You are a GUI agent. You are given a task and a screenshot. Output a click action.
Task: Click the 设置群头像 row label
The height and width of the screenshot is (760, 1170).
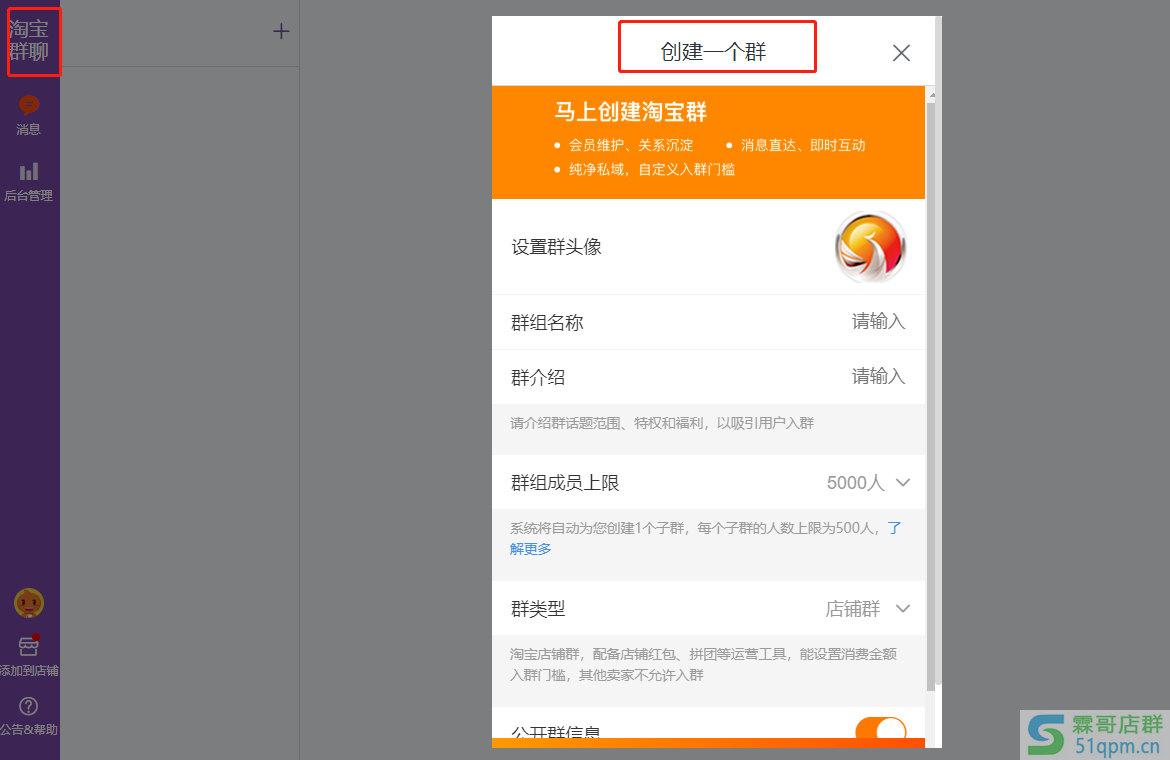tap(557, 247)
